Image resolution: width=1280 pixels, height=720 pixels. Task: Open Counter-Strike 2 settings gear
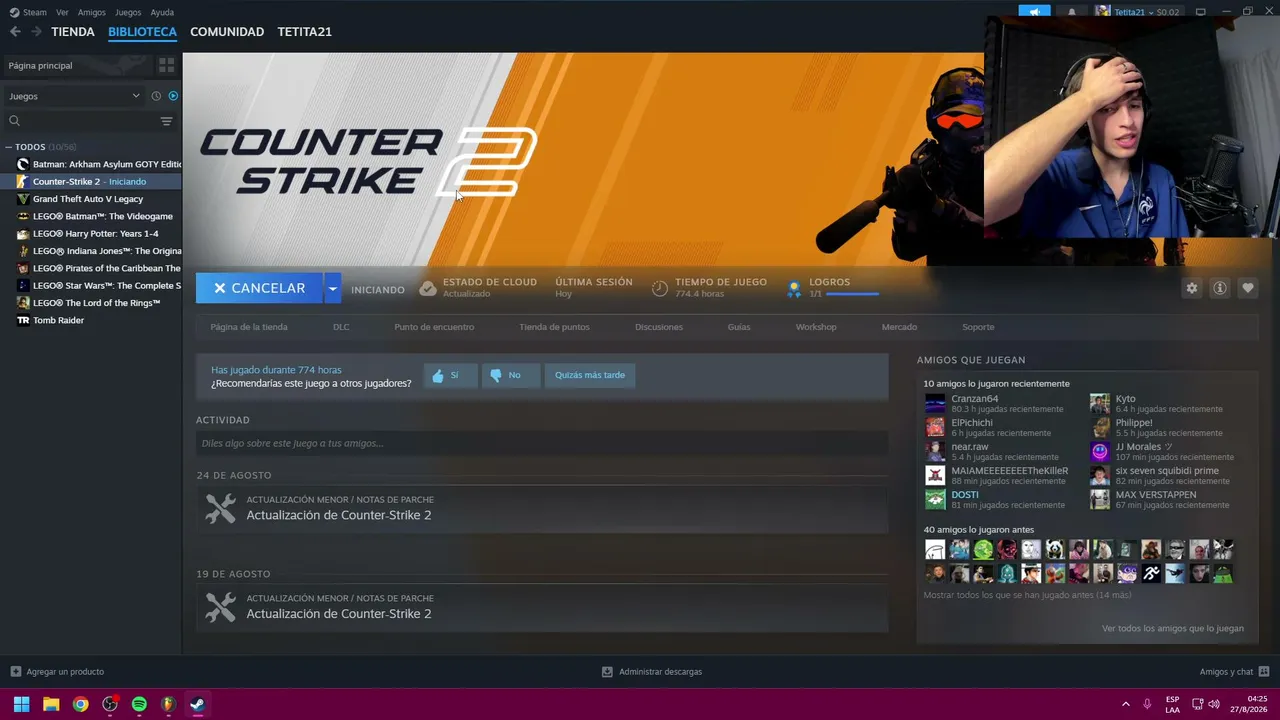pos(1191,288)
